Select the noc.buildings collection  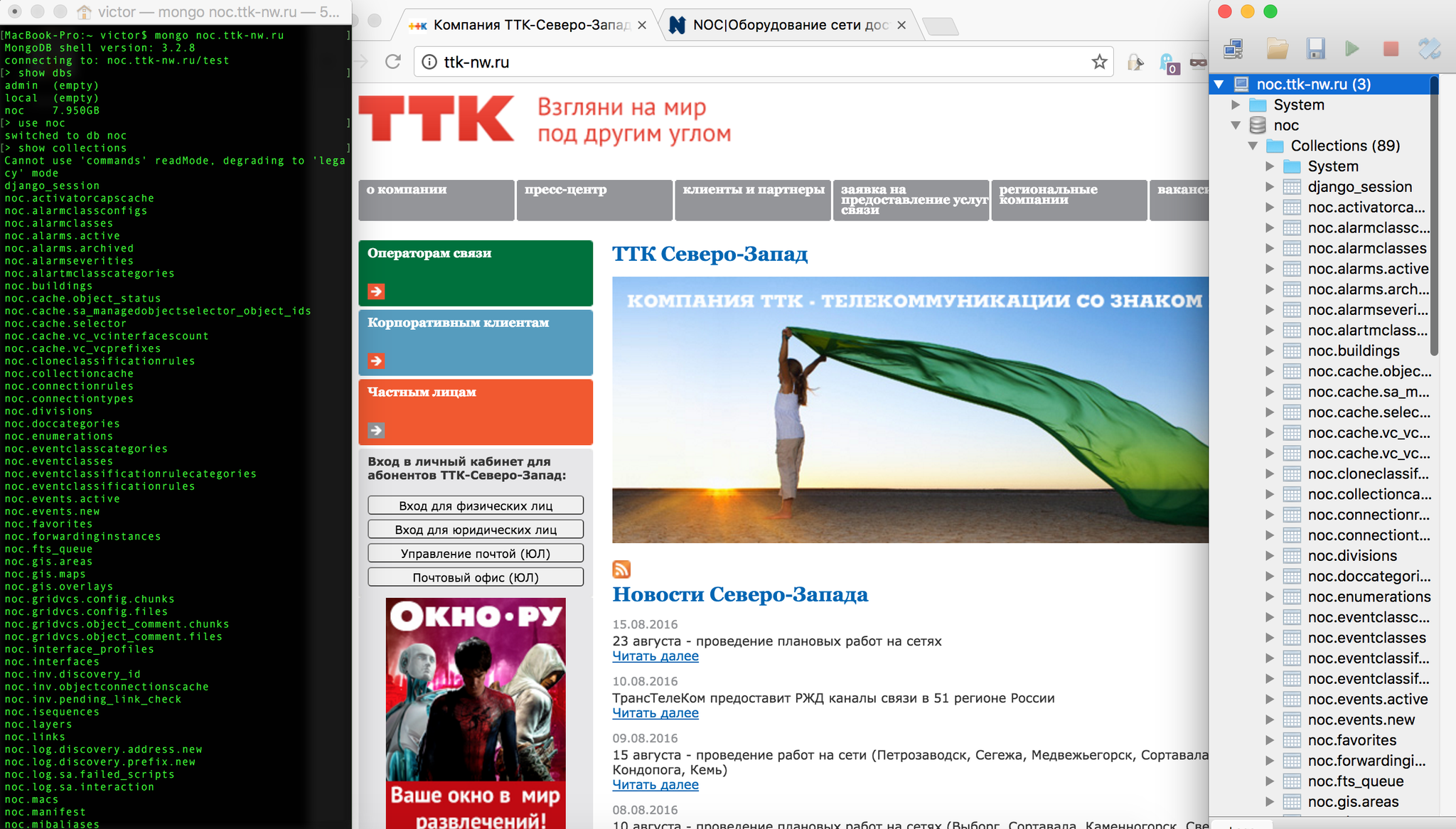(x=1353, y=351)
